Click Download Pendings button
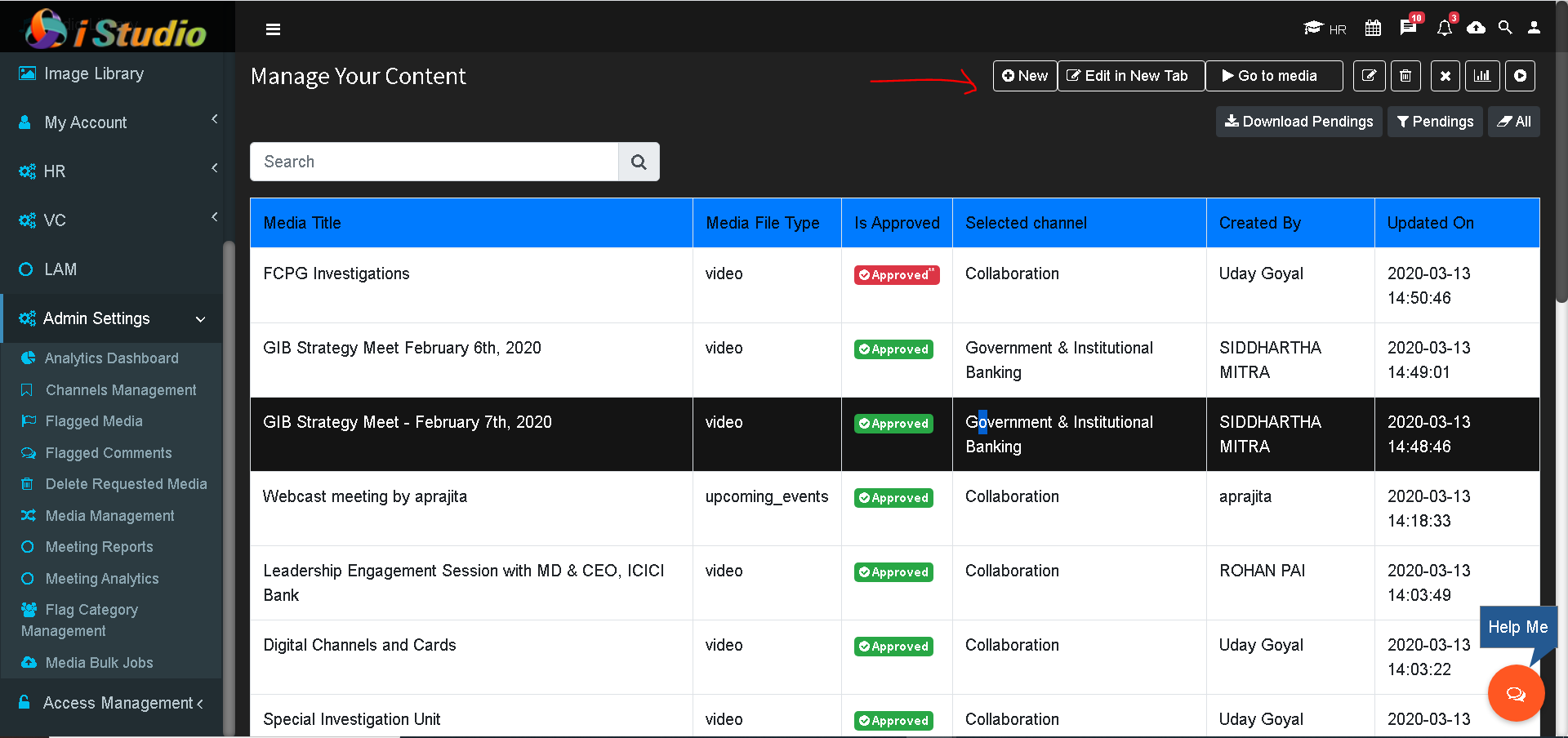The height and width of the screenshot is (738, 1568). [x=1298, y=122]
